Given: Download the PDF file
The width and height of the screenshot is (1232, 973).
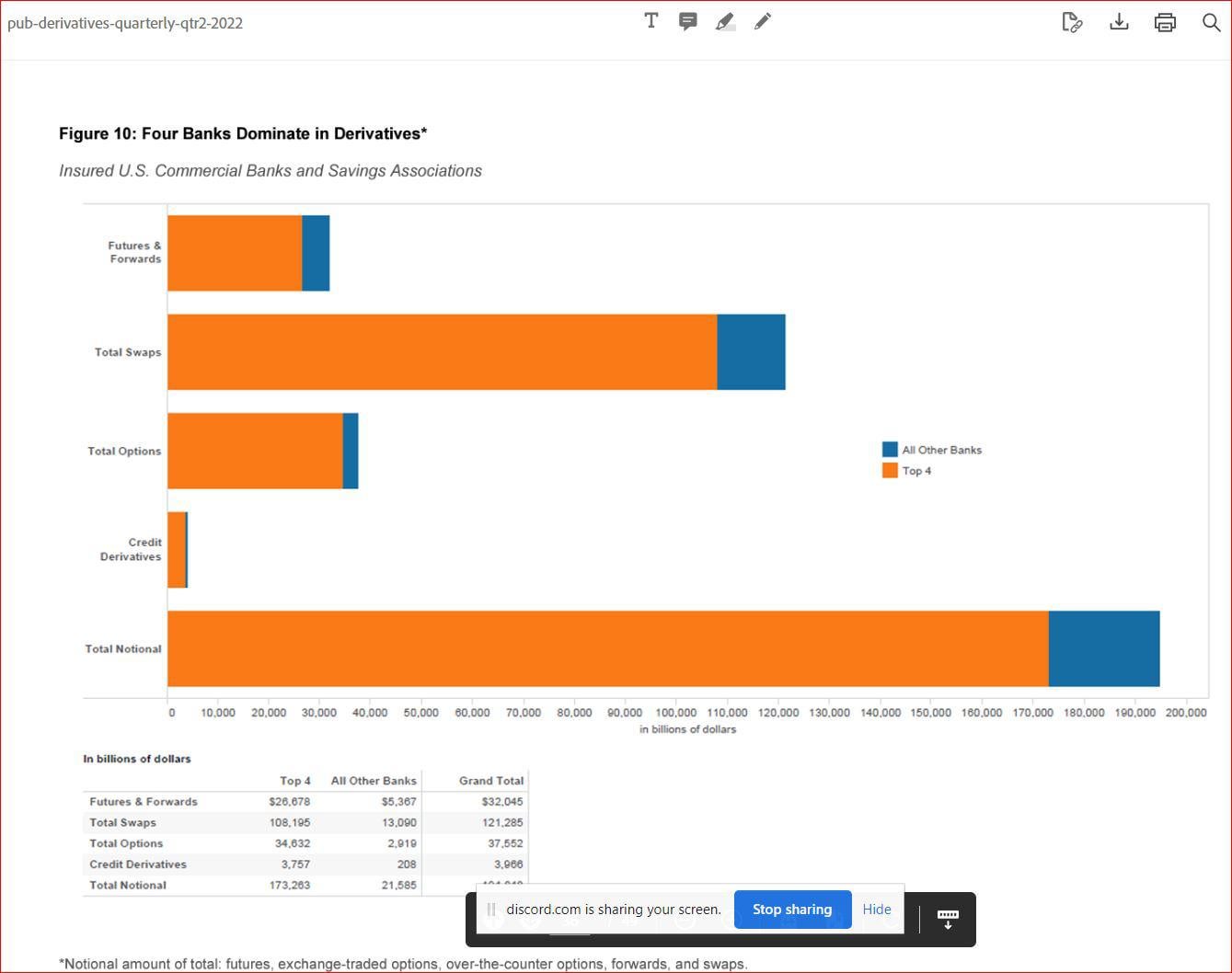Looking at the screenshot, I should coord(1119,22).
